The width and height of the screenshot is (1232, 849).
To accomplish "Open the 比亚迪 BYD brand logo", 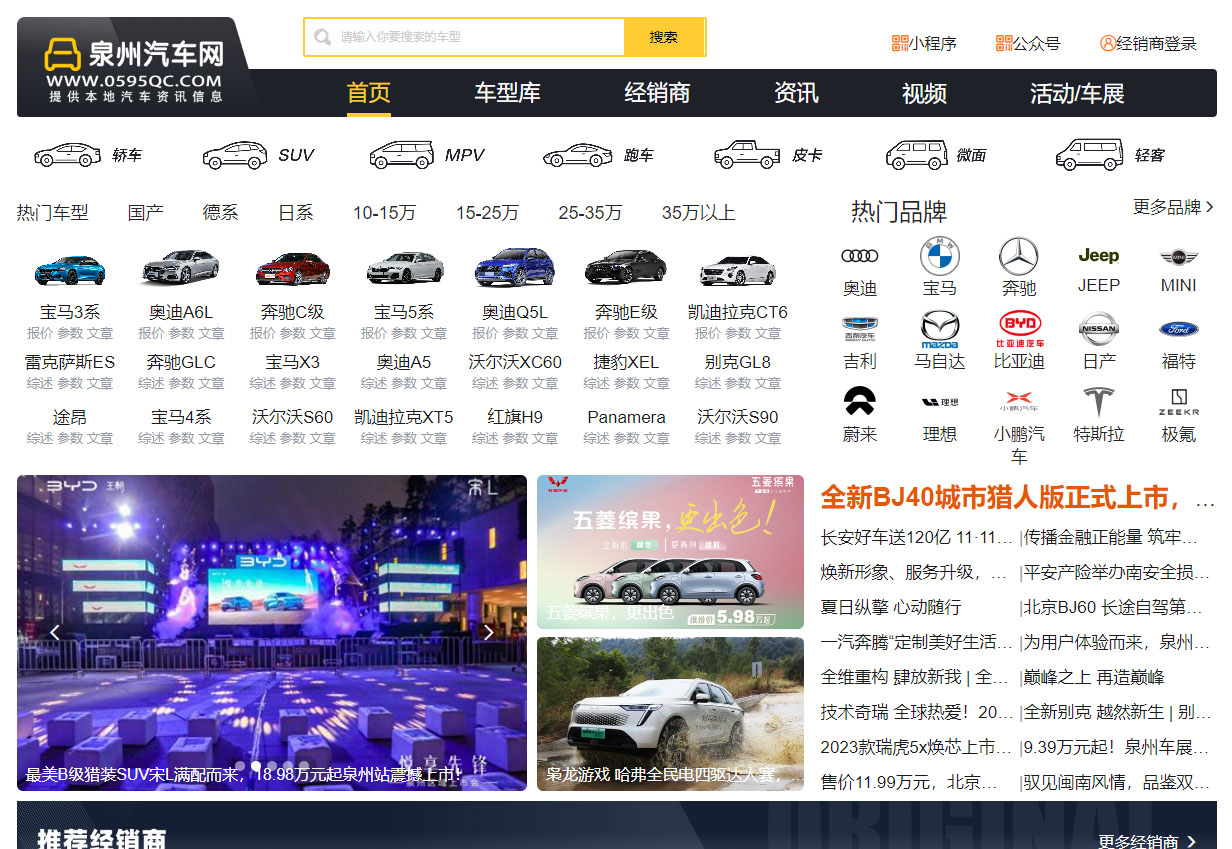I will (x=1020, y=328).
